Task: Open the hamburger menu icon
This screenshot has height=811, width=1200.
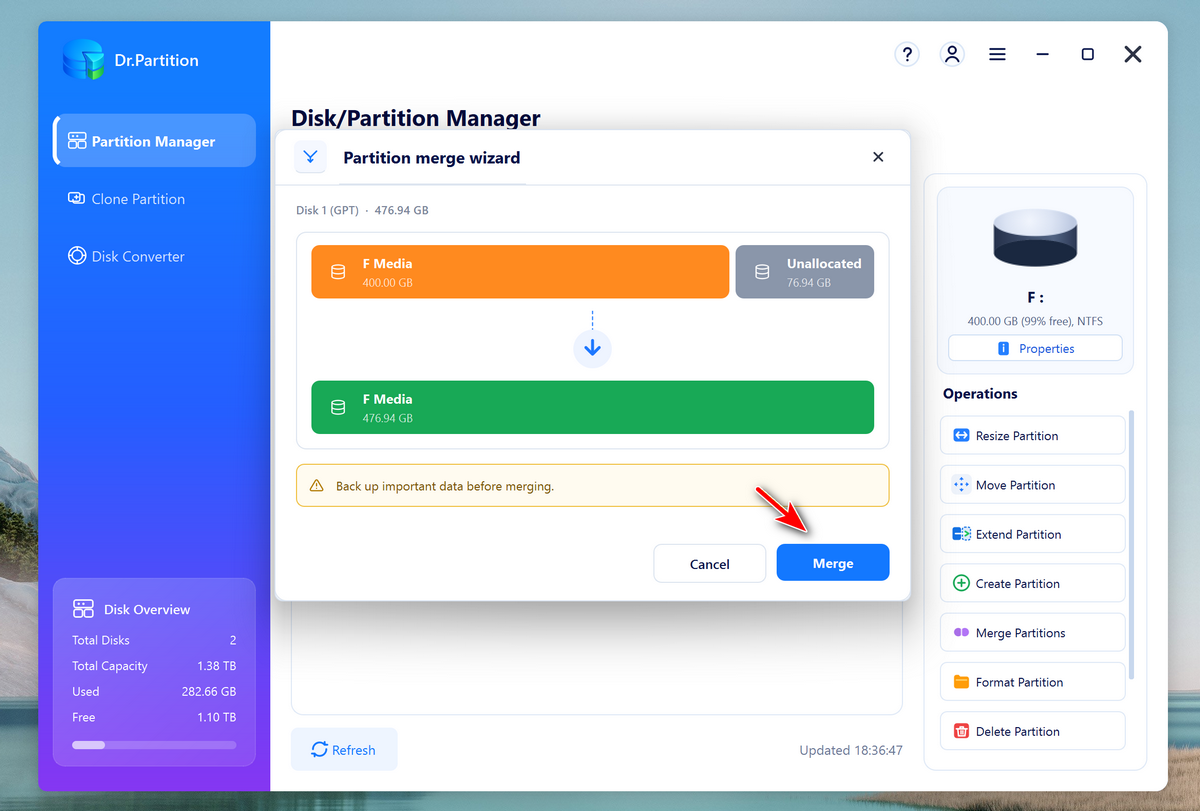Action: tap(997, 54)
